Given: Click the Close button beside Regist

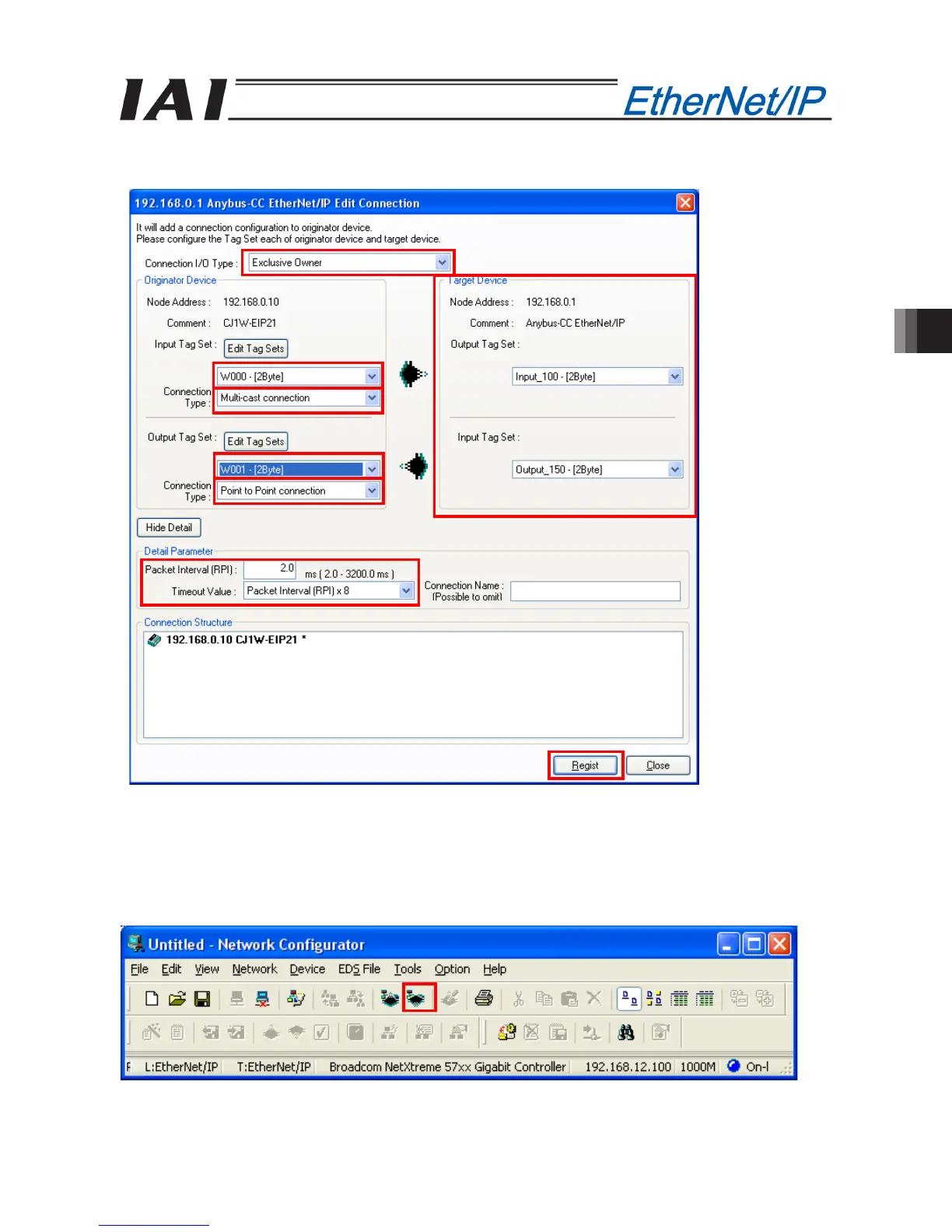Looking at the screenshot, I should pos(658,765).
